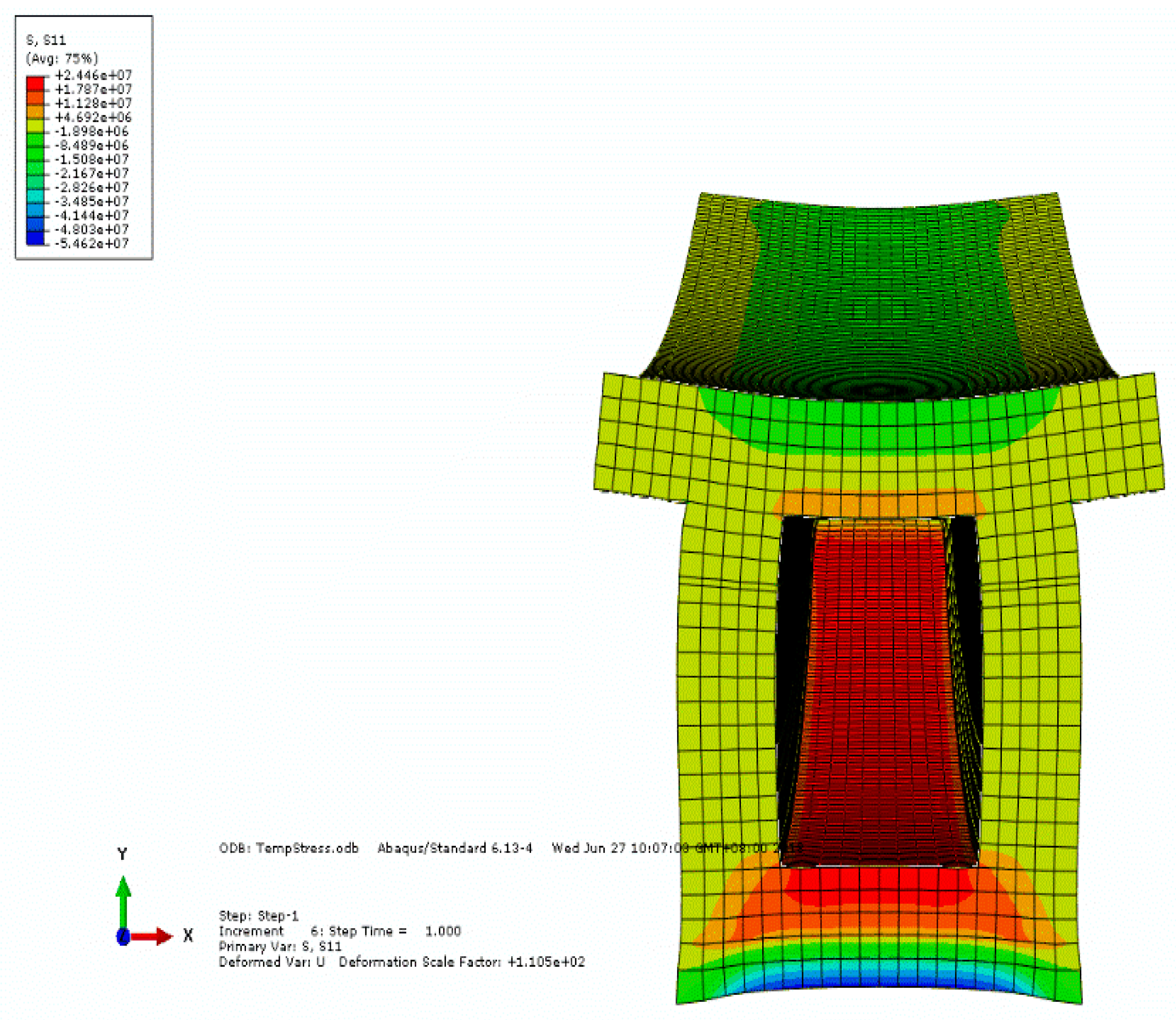
Task: Click the -1.898e+06 legend value
Action: point(92,131)
